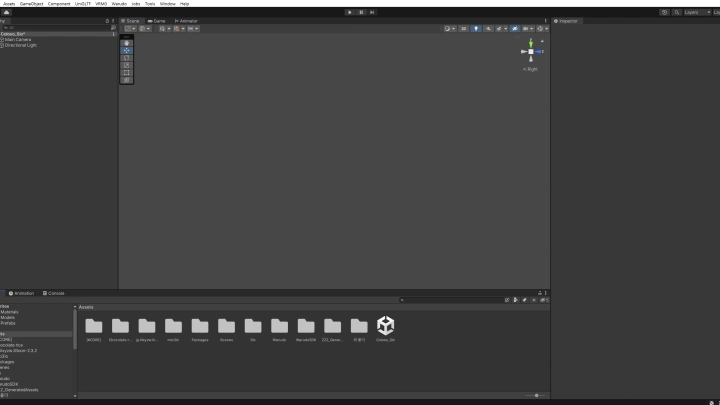Toggle Project panel lock icon
The height and width of the screenshot is (405, 720).
540,293
